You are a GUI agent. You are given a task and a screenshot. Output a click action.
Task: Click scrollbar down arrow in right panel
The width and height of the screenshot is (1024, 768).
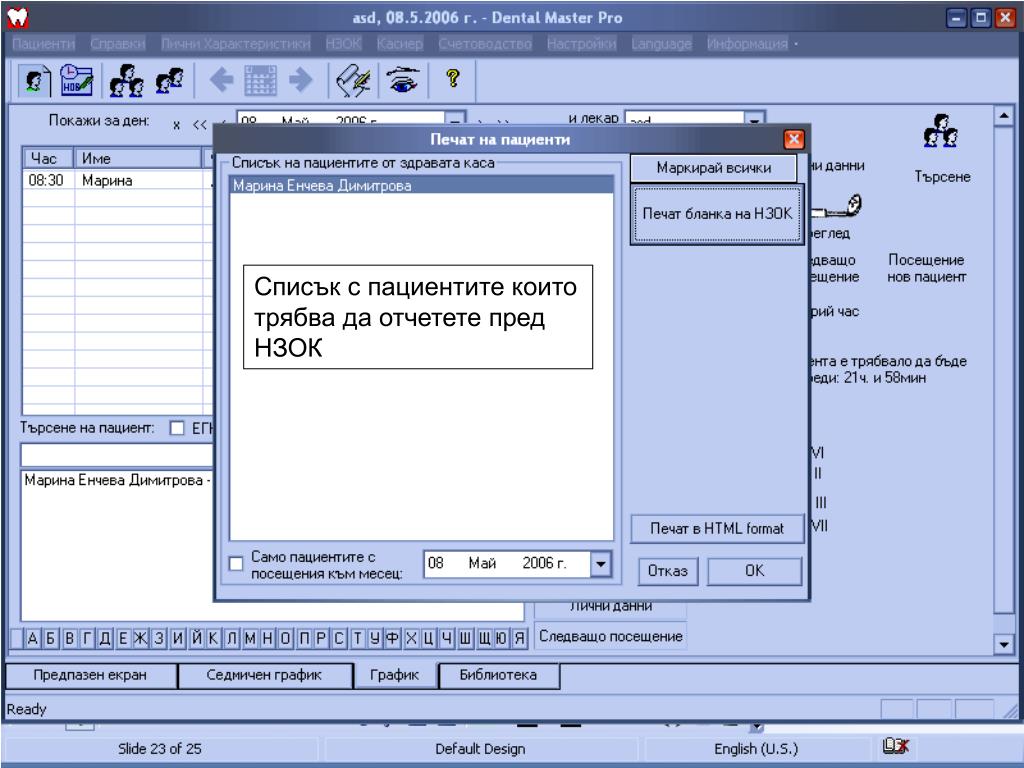coord(1003,644)
